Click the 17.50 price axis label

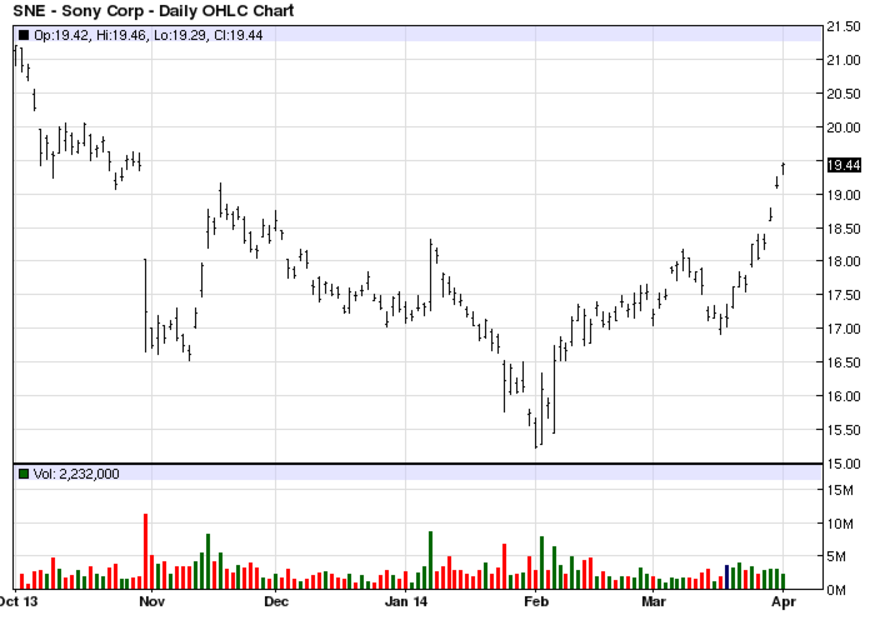pyautogui.click(x=843, y=295)
